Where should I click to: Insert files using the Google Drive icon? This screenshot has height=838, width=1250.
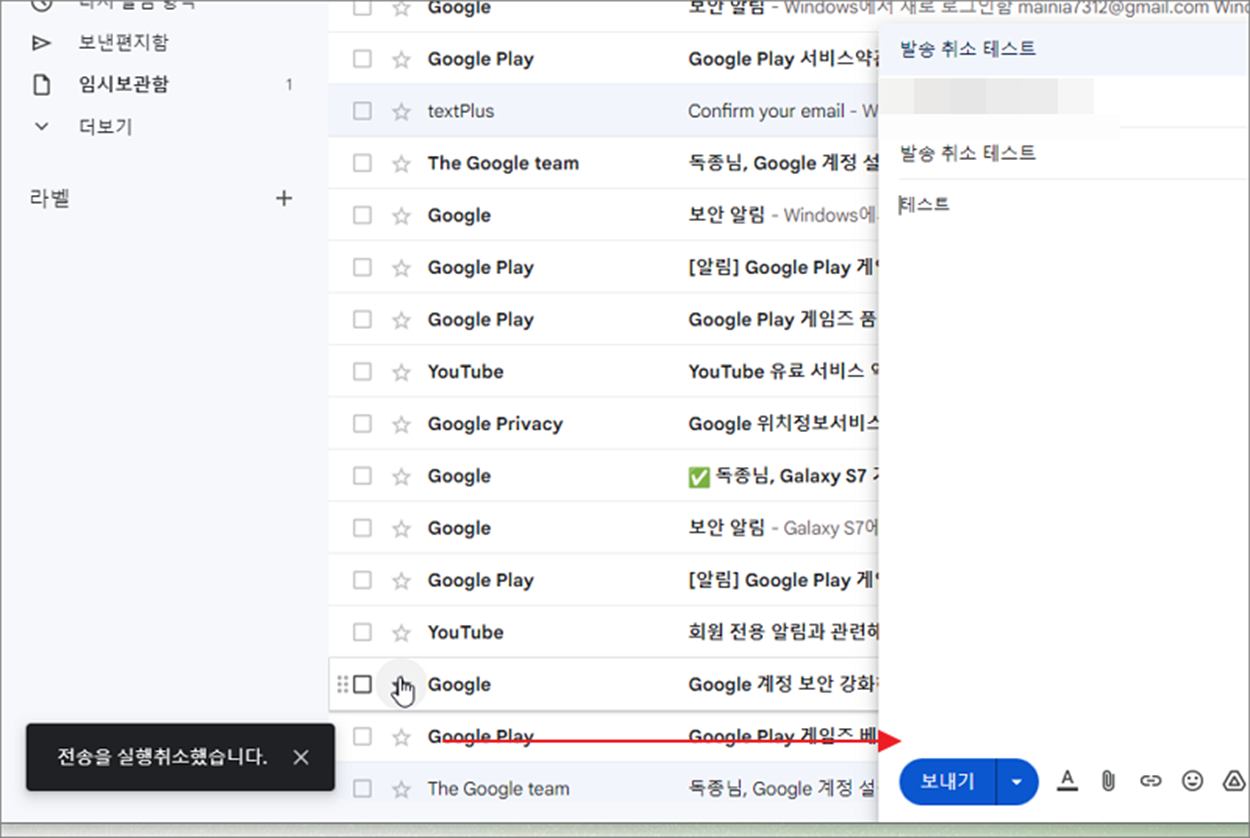pyautogui.click(x=1234, y=781)
